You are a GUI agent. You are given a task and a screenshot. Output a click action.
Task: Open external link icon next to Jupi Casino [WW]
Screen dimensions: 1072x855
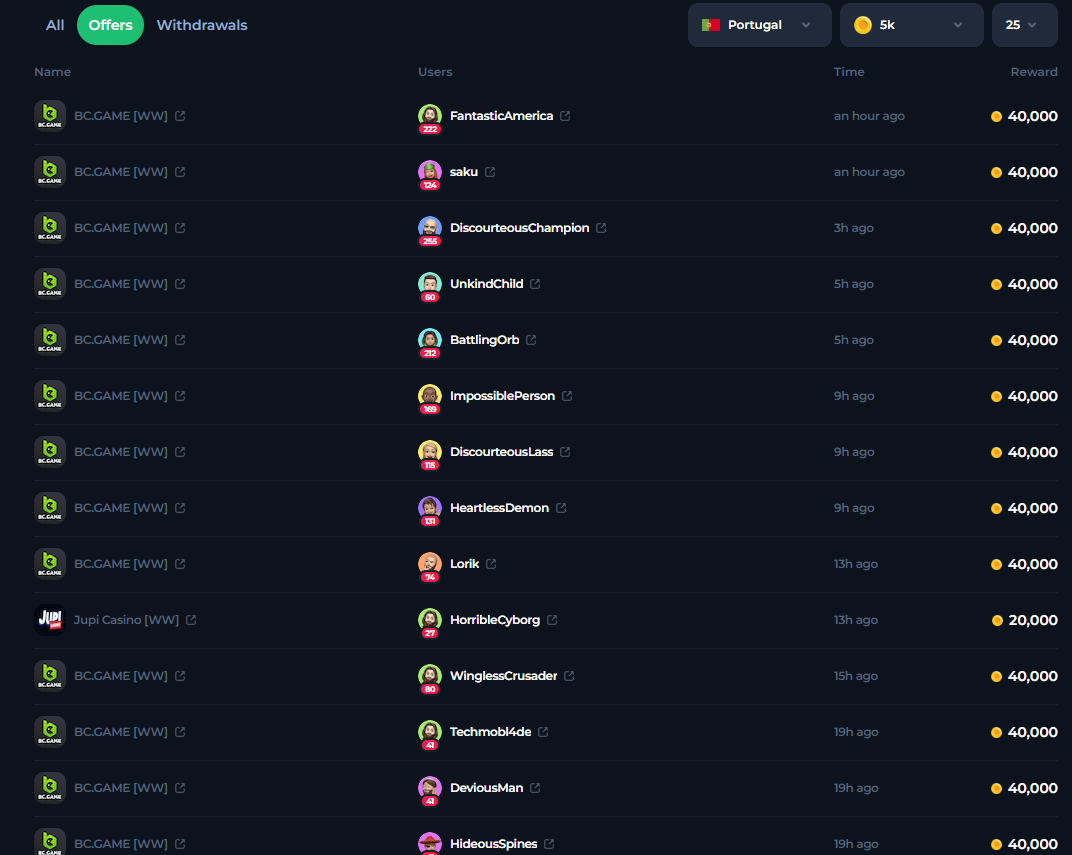(x=191, y=620)
